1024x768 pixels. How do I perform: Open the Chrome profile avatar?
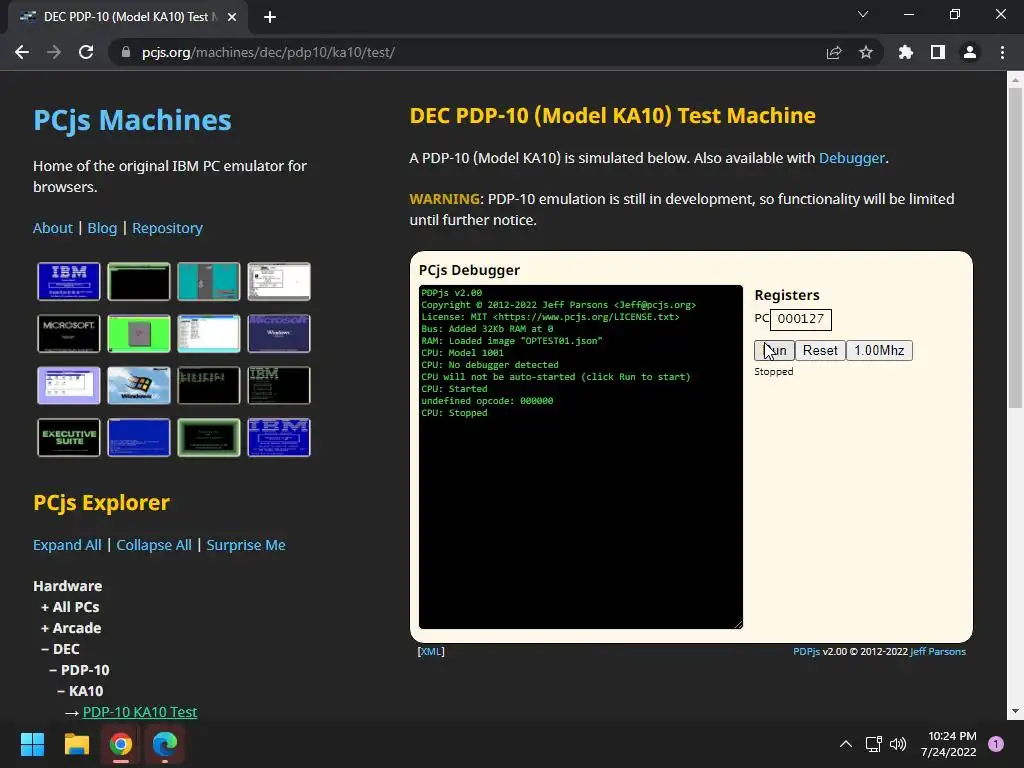point(969,52)
